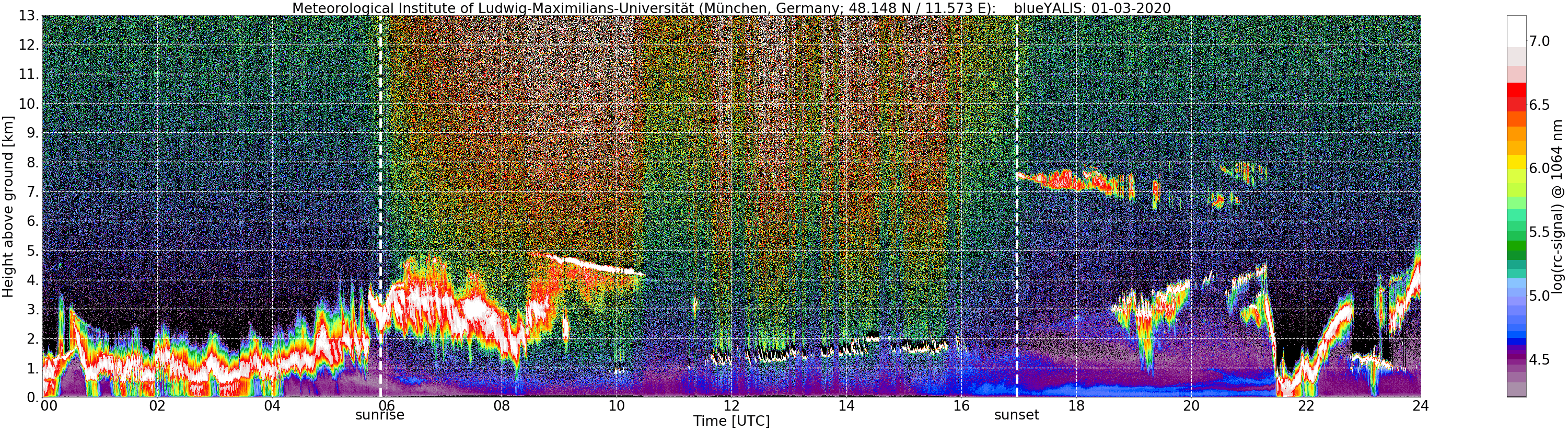Click the dashed vertical sunset line
Viewport: 1568px width, 431px height.
pyautogui.click(x=1017, y=206)
